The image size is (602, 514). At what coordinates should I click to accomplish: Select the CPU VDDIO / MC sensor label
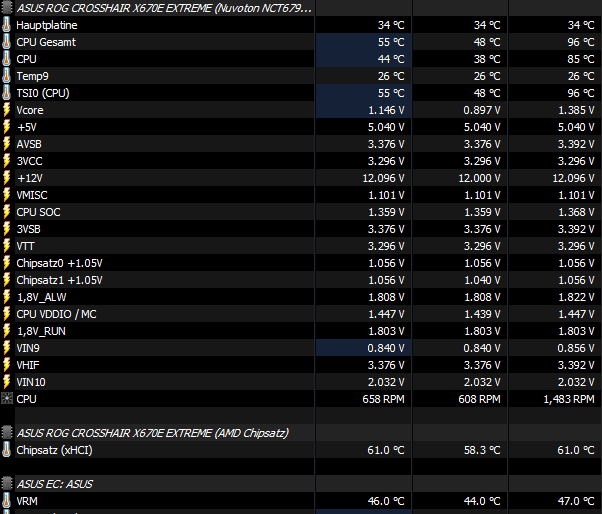[x=56, y=314]
